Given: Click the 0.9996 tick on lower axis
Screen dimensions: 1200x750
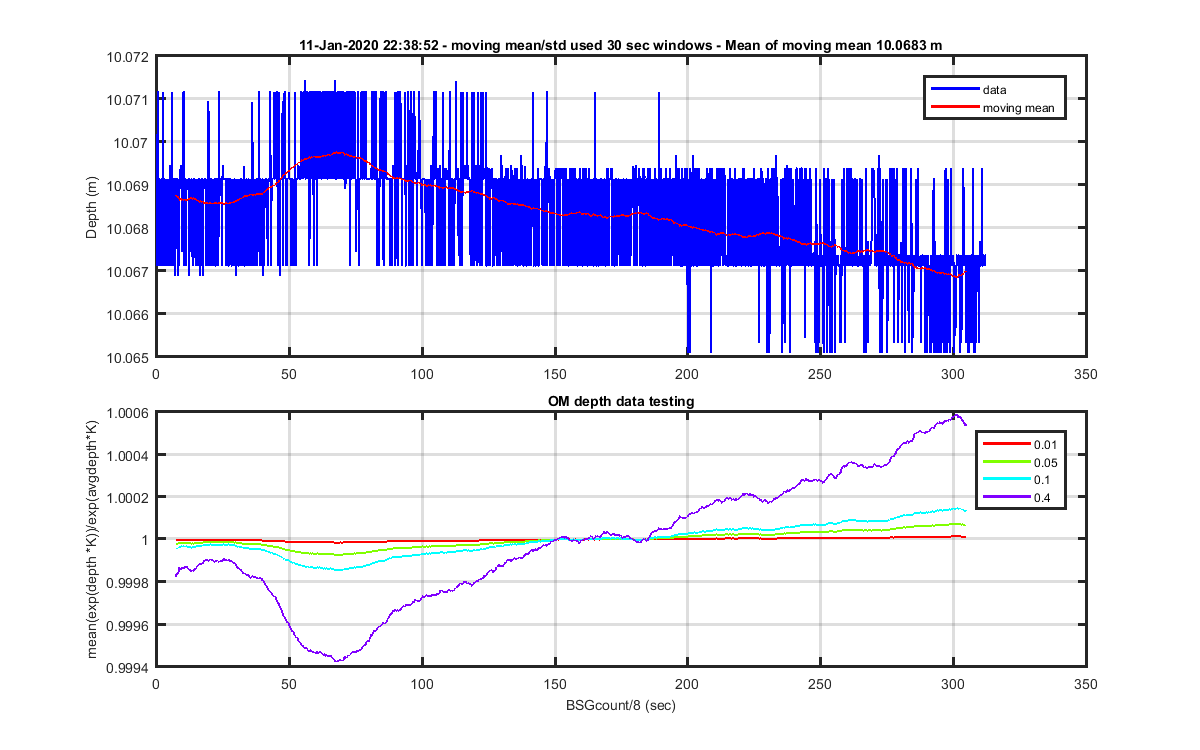Looking at the screenshot, I should coord(128,624).
